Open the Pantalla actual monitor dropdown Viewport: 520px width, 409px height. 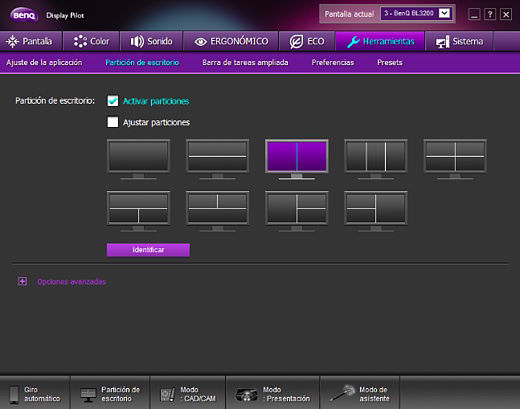pos(444,13)
